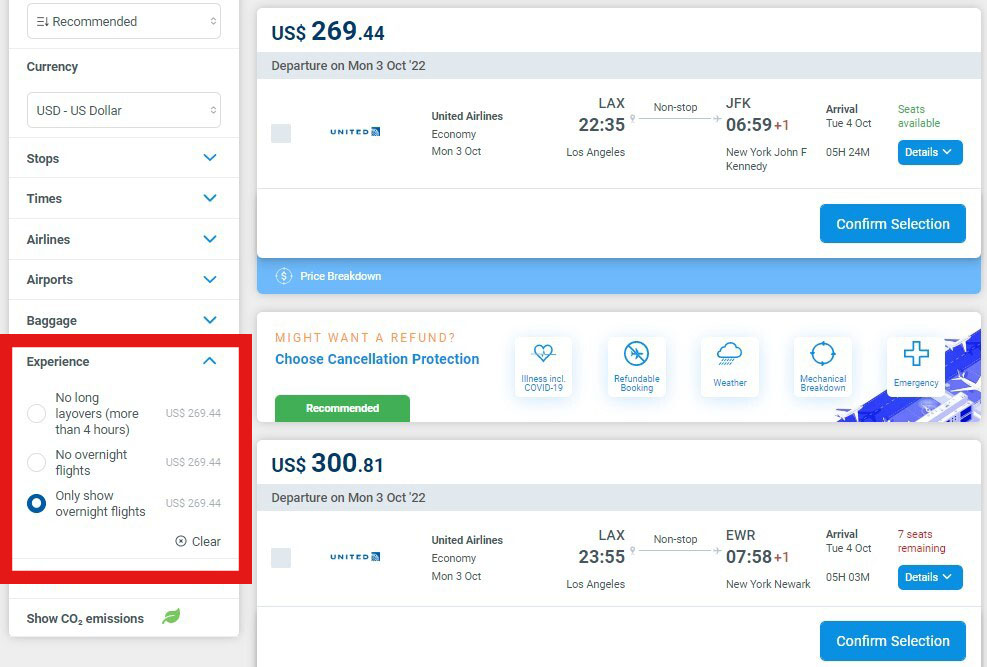Click the green leaf CO₂ emissions icon
The width and height of the screenshot is (987, 667).
(x=171, y=617)
